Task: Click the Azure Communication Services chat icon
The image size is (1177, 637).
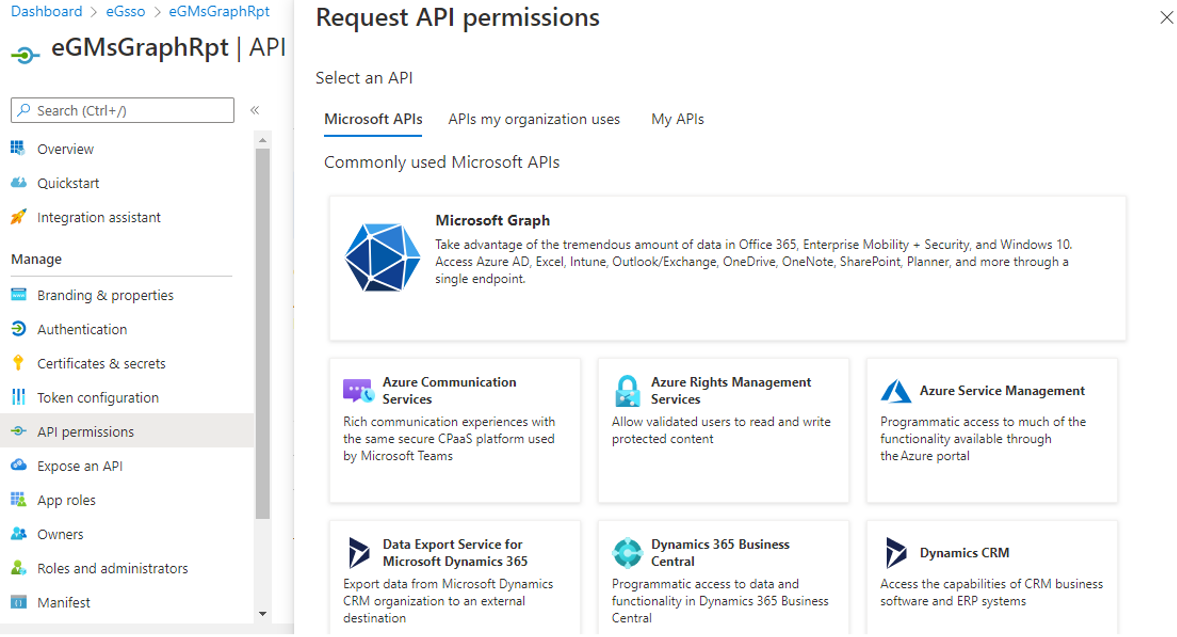Action: point(358,391)
